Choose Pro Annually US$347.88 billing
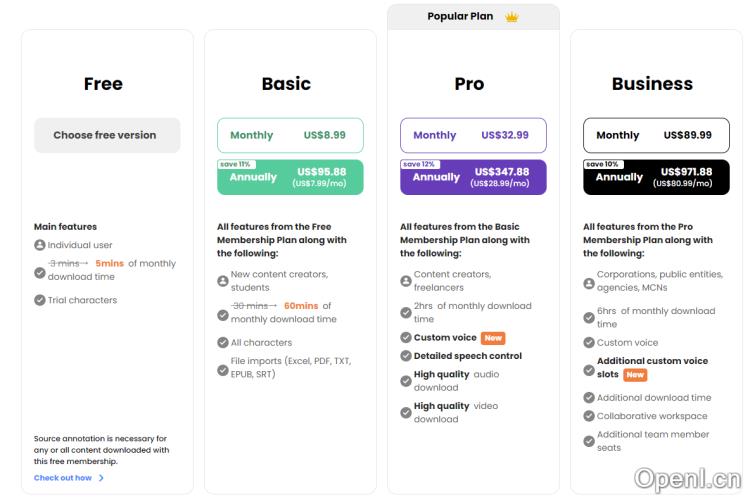750x497 pixels. [x=473, y=177]
